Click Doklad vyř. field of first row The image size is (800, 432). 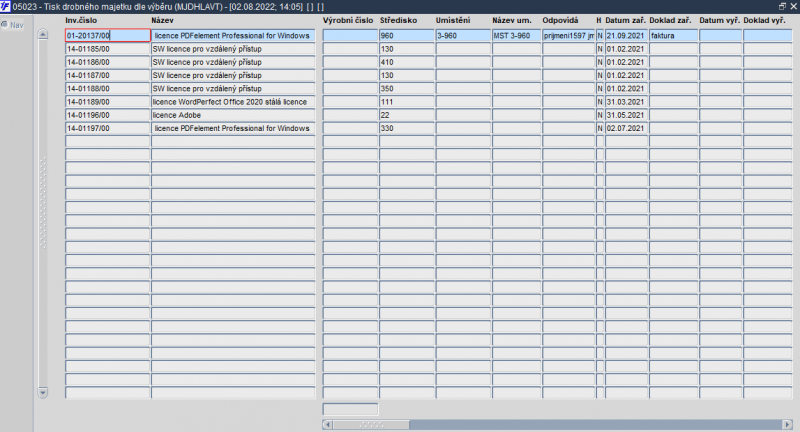click(x=768, y=35)
